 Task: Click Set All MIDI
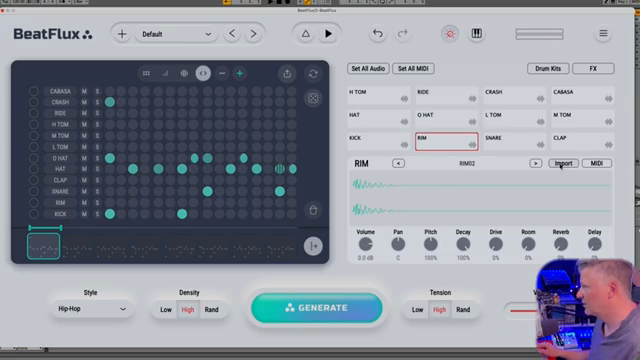pyautogui.click(x=413, y=69)
